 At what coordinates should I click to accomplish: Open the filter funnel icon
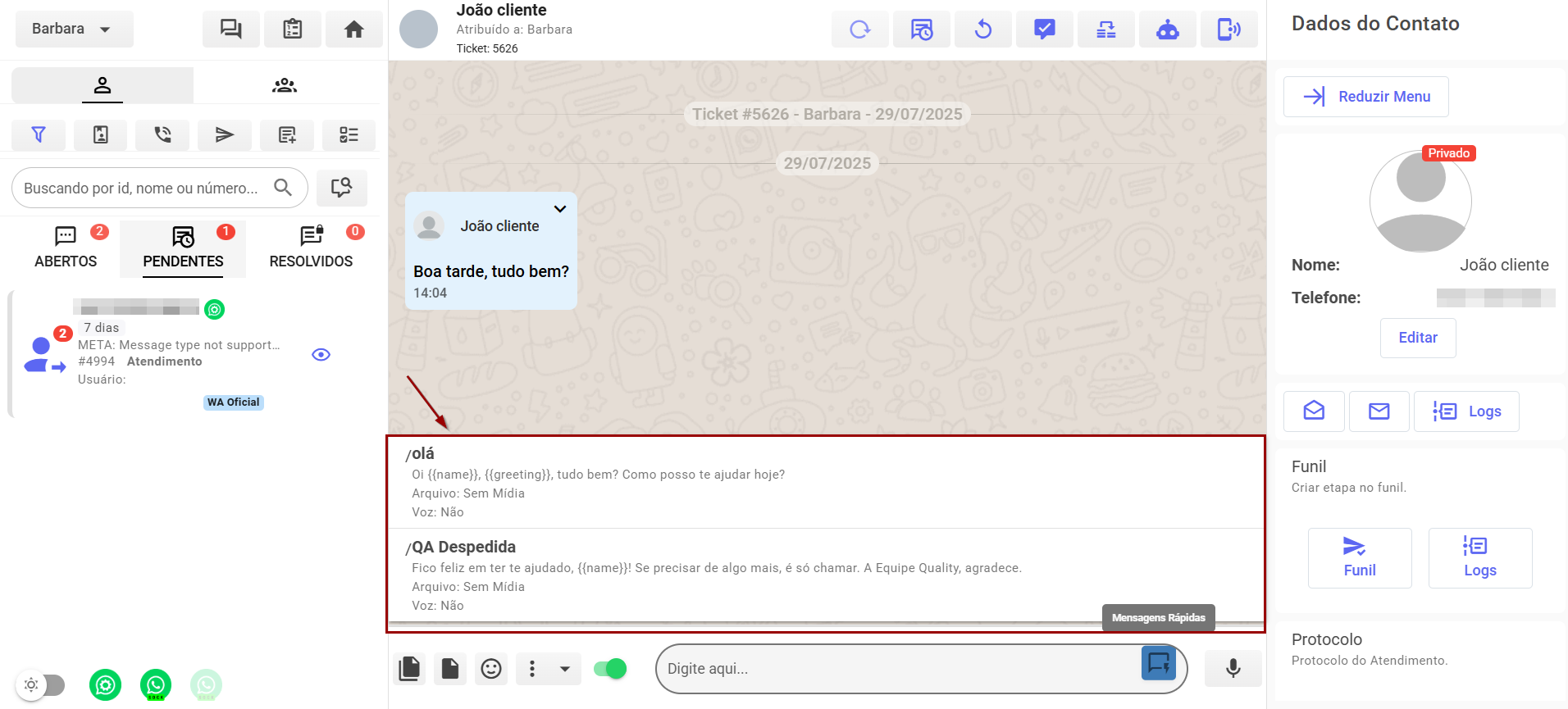pyautogui.click(x=39, y=134)
